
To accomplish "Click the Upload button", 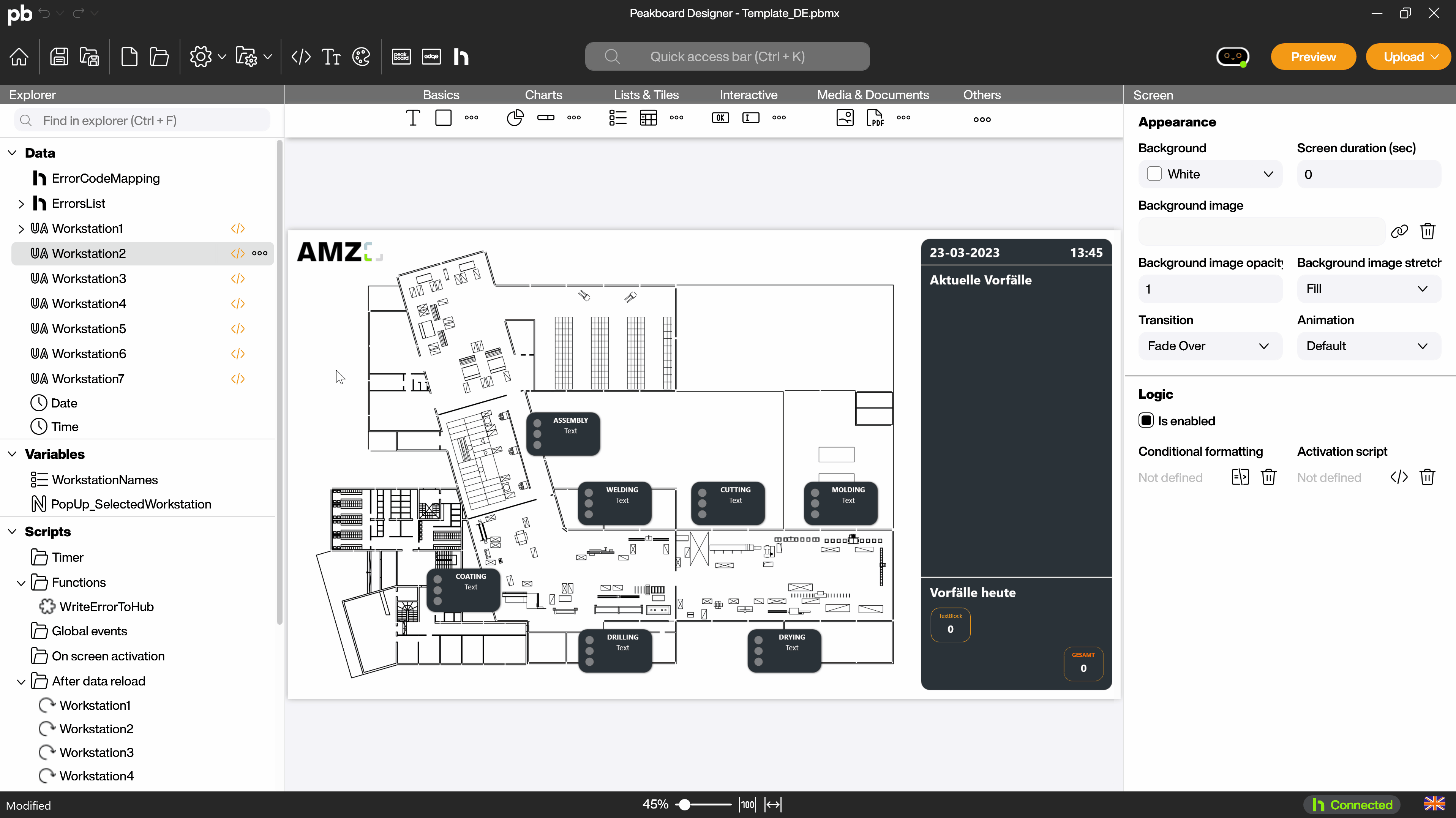I will (x=1404, y=57).
